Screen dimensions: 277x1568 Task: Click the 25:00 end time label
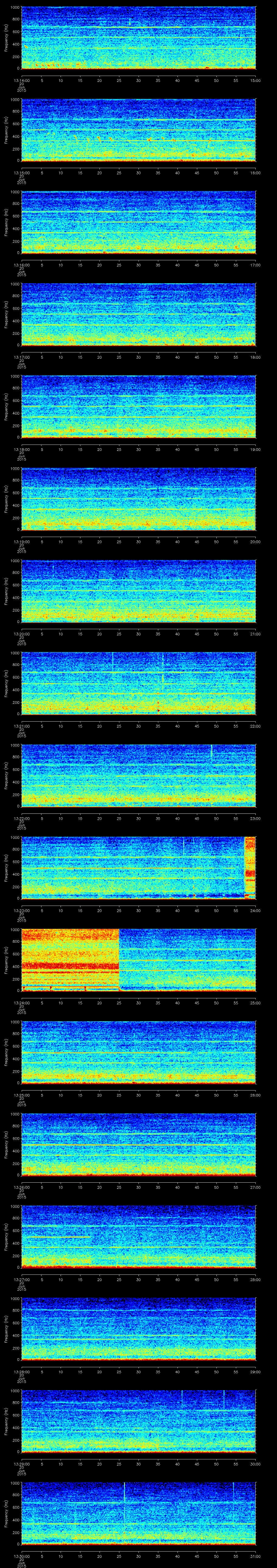pyautogui.click(x=256, y=1003)
